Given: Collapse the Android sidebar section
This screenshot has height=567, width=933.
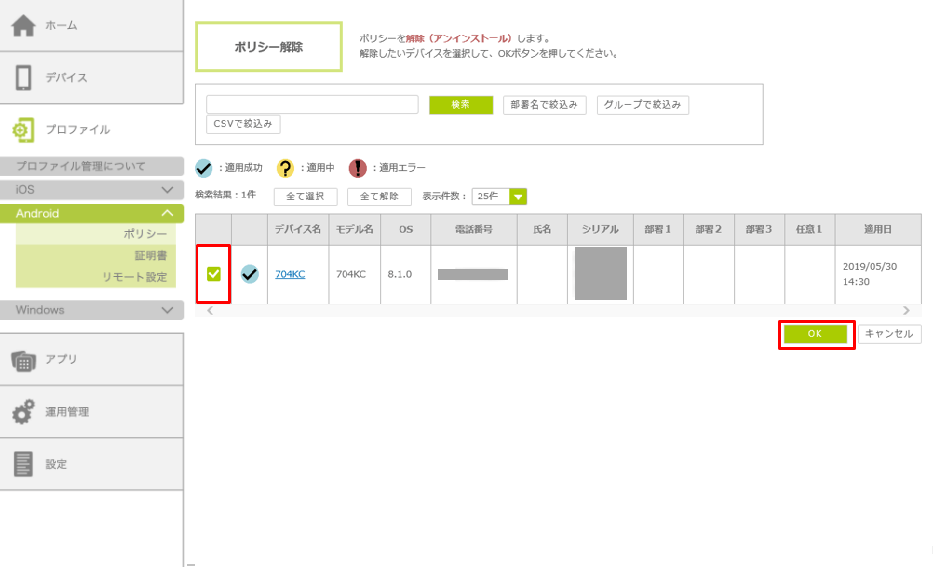Looking at the screenshot, I should coord(92,213).
